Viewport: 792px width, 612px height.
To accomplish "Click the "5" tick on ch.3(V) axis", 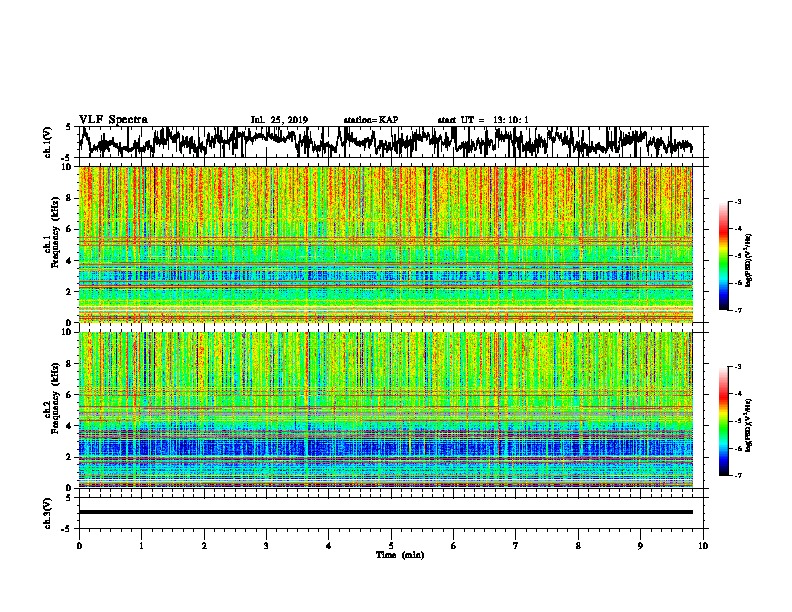I will (68, 498).
